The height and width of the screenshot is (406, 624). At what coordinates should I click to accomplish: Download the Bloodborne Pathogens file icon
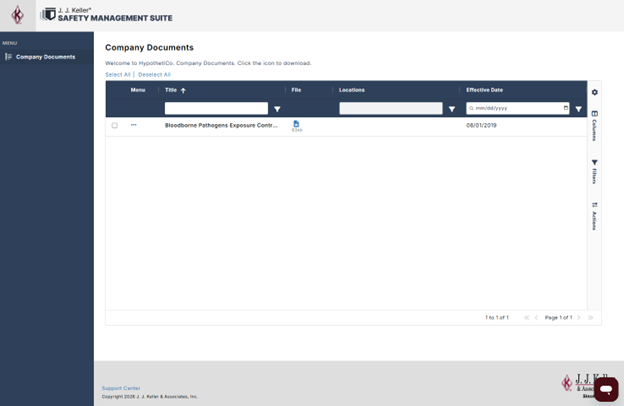(x=296, y=124)
